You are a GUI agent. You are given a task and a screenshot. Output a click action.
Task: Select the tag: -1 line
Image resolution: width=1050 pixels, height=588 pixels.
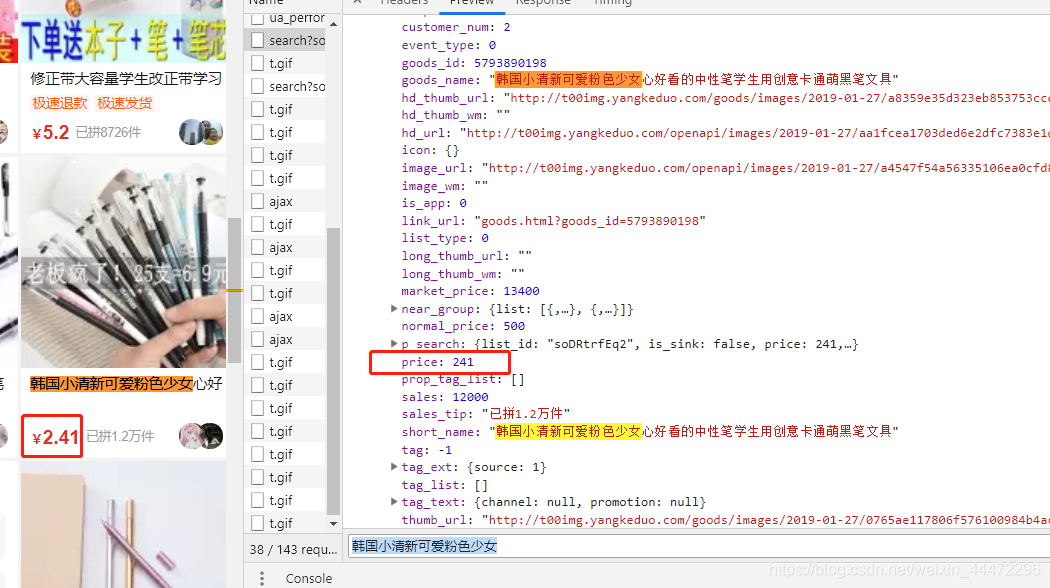click(427, 449)
